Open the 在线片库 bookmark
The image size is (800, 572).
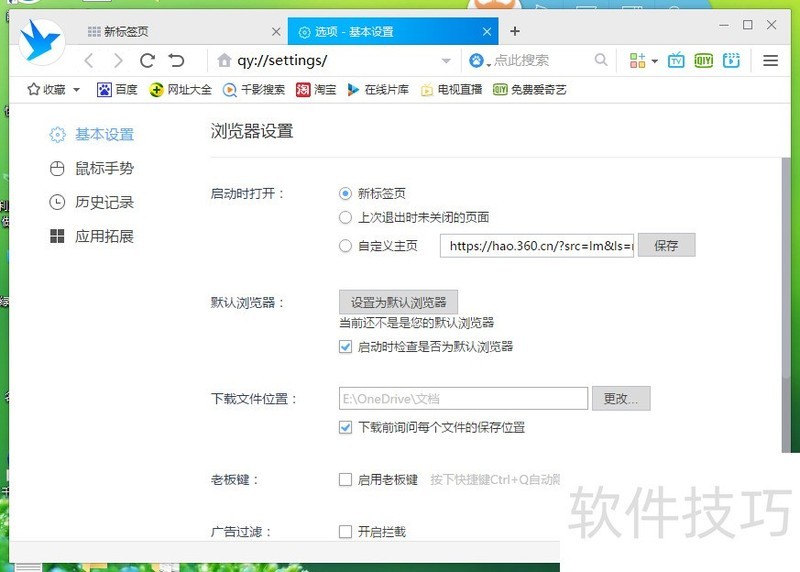coord(378,90)
